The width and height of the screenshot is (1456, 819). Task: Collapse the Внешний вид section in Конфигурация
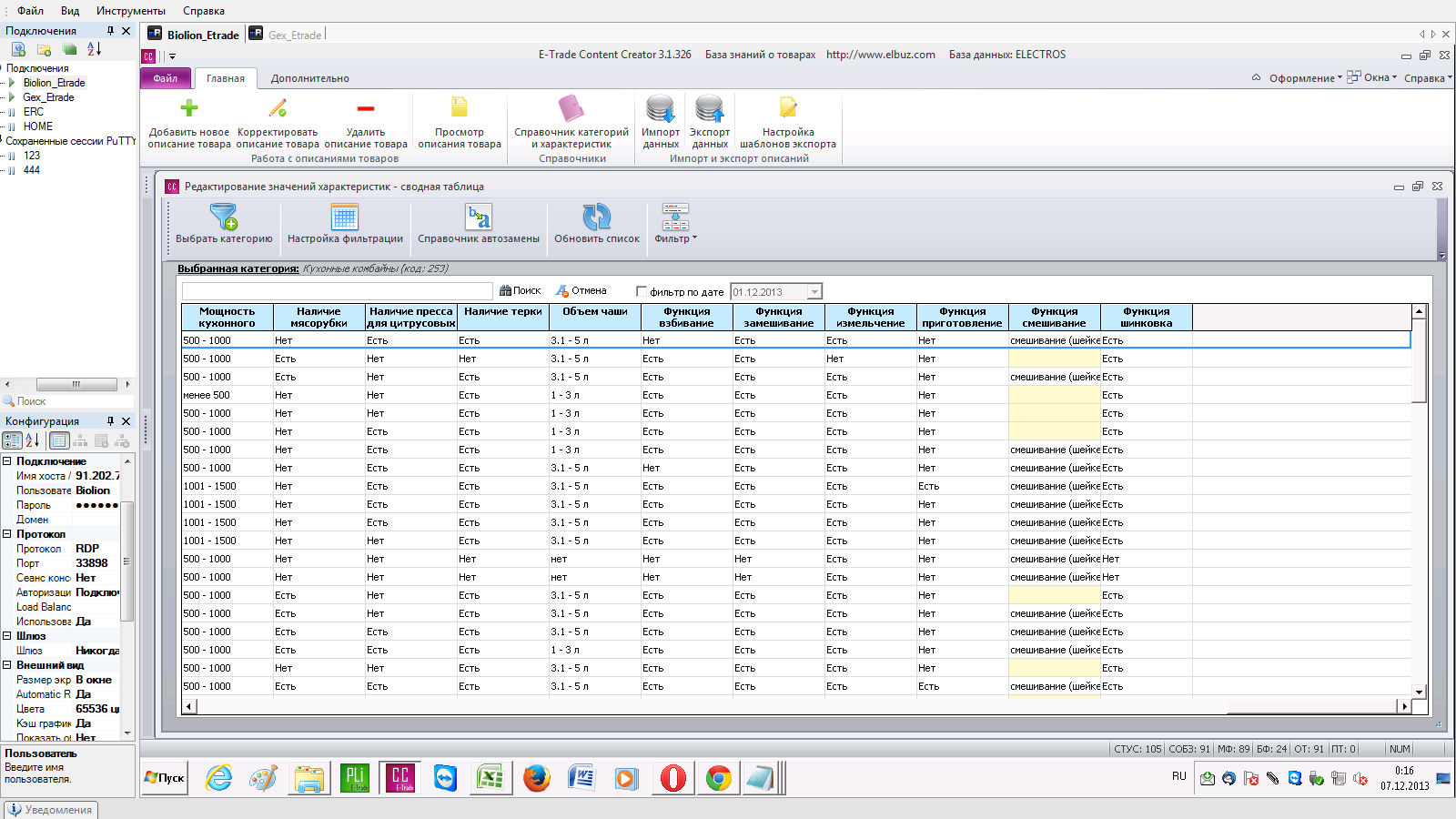7,665
